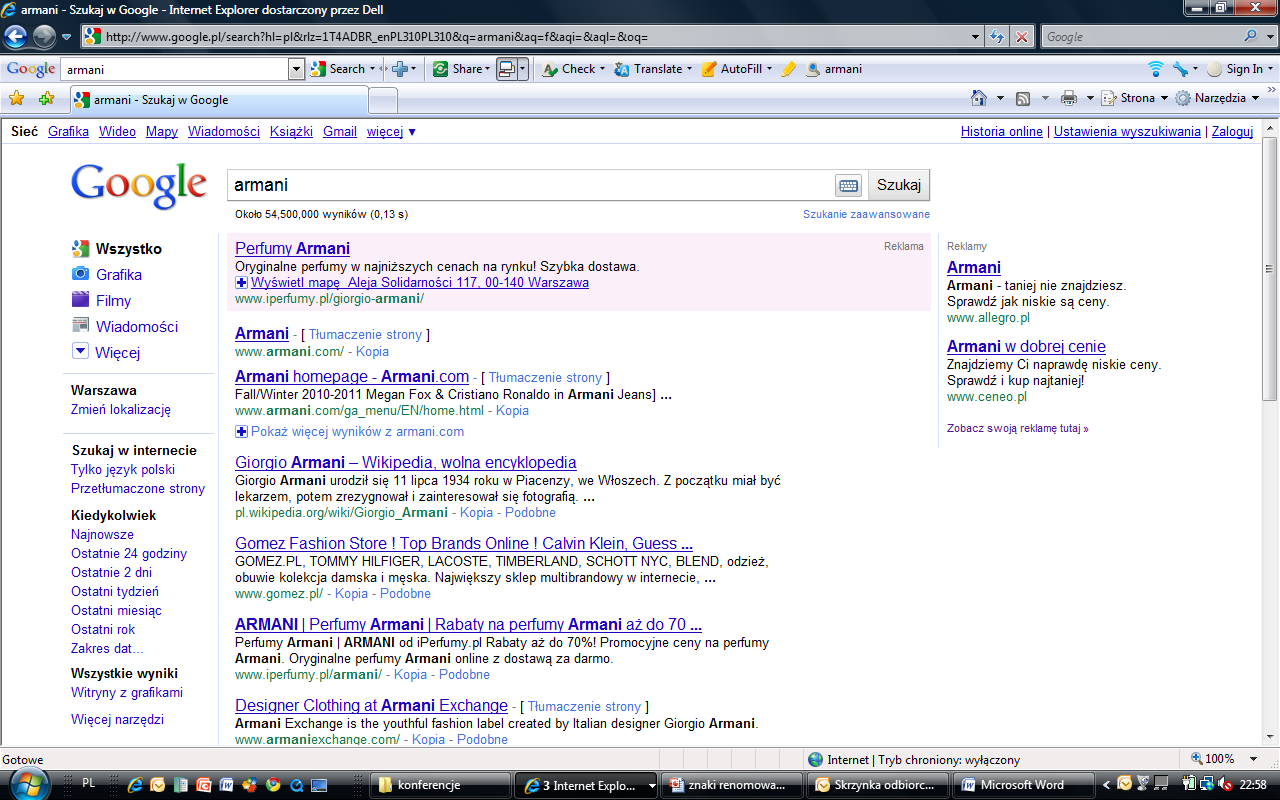The image size is (1280, 800).
Task: Click the Filmy film icon in sidebar
Action: (80, 300)
